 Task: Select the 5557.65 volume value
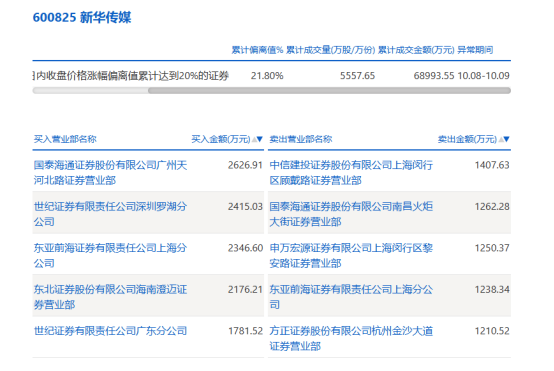(357, 76)
